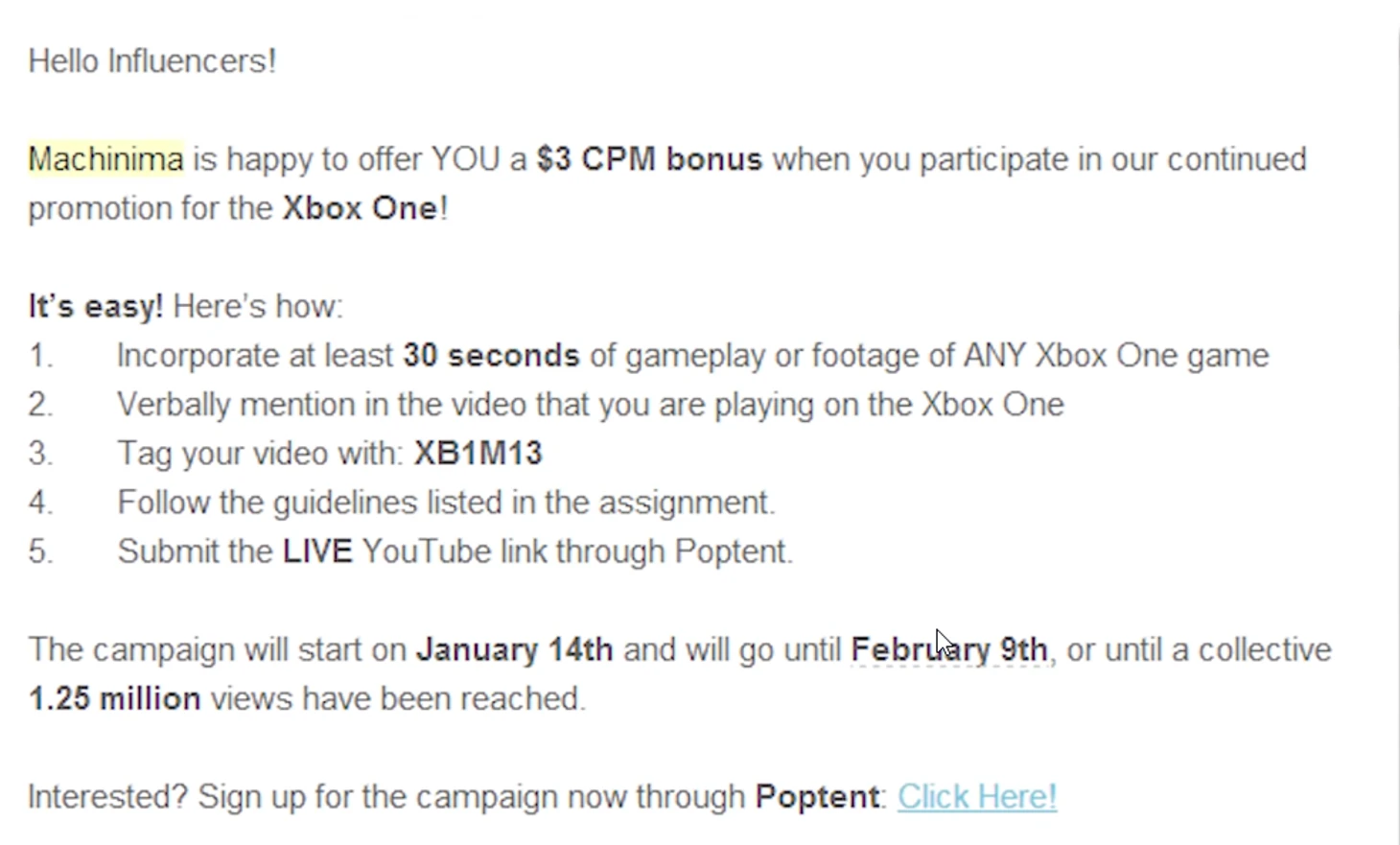Click the 'Tag your video with:' step text
This screenshot has height=845, width=1400.
pyautogui.click(x=259, y=454)
